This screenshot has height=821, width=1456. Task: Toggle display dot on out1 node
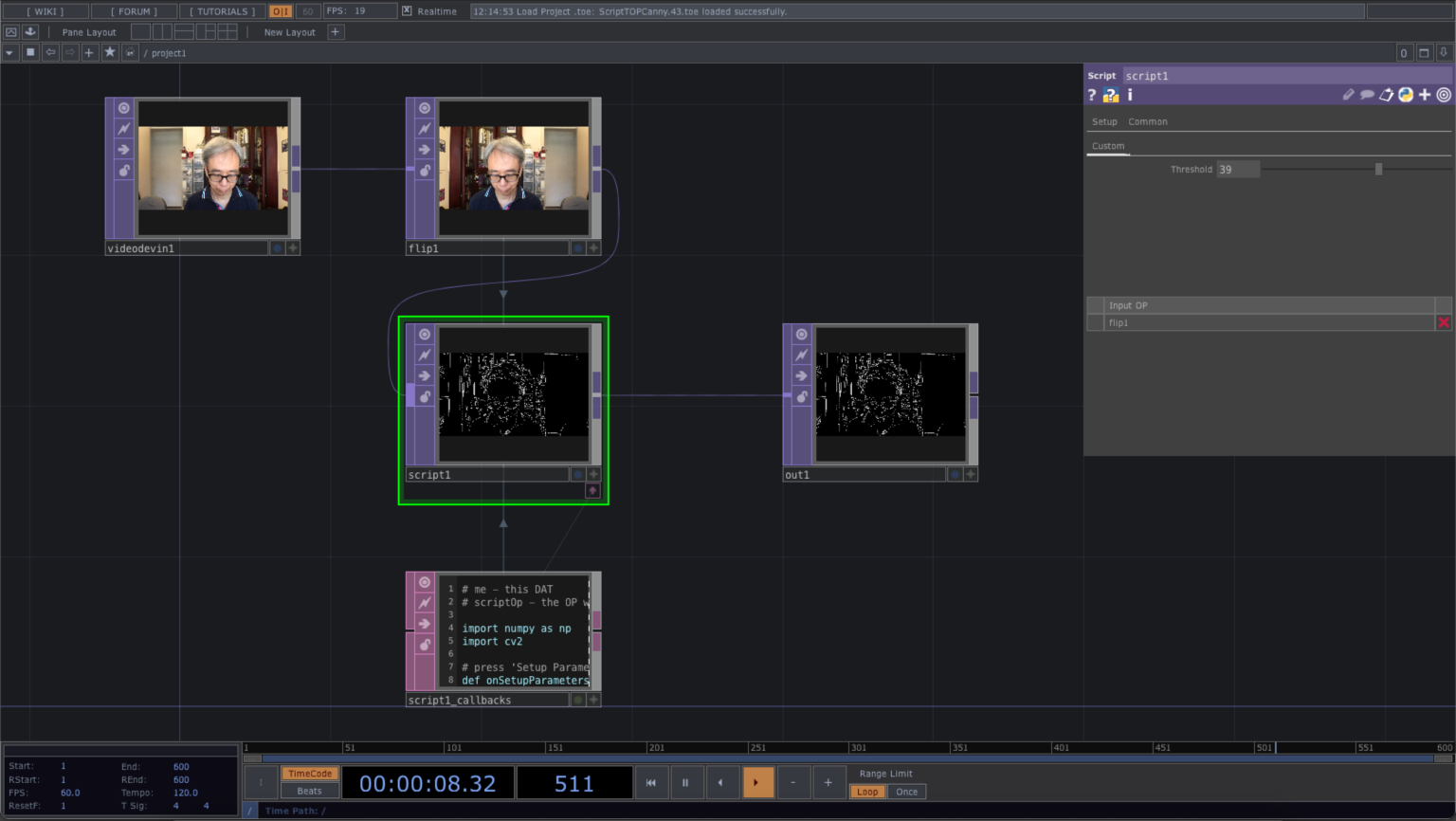pyautogui.click(x=955, y=474)
